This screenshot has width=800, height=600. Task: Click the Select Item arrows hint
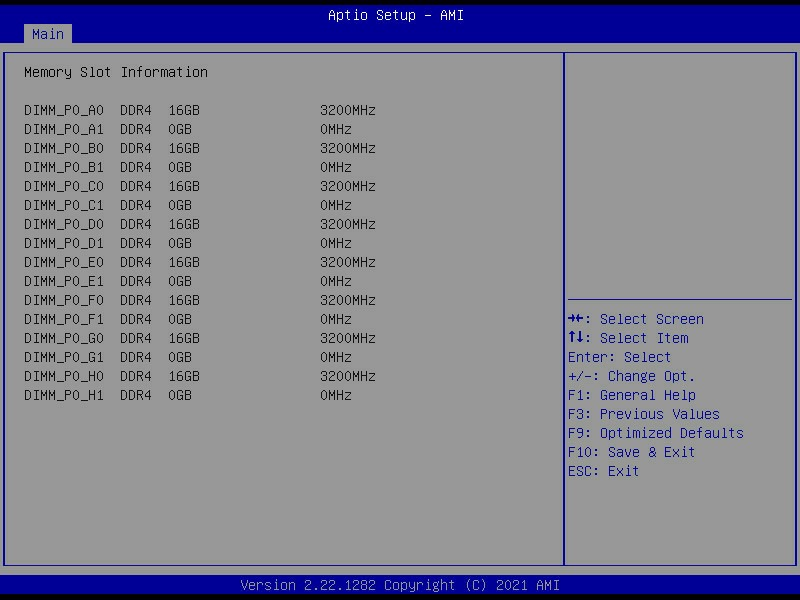click(628, 338)
